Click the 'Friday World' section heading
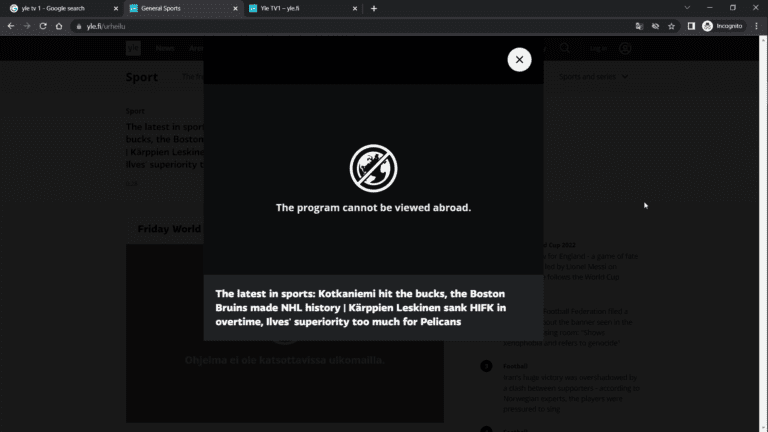The width and height of the screenshot is (768, 432). (x=169, y=229)
